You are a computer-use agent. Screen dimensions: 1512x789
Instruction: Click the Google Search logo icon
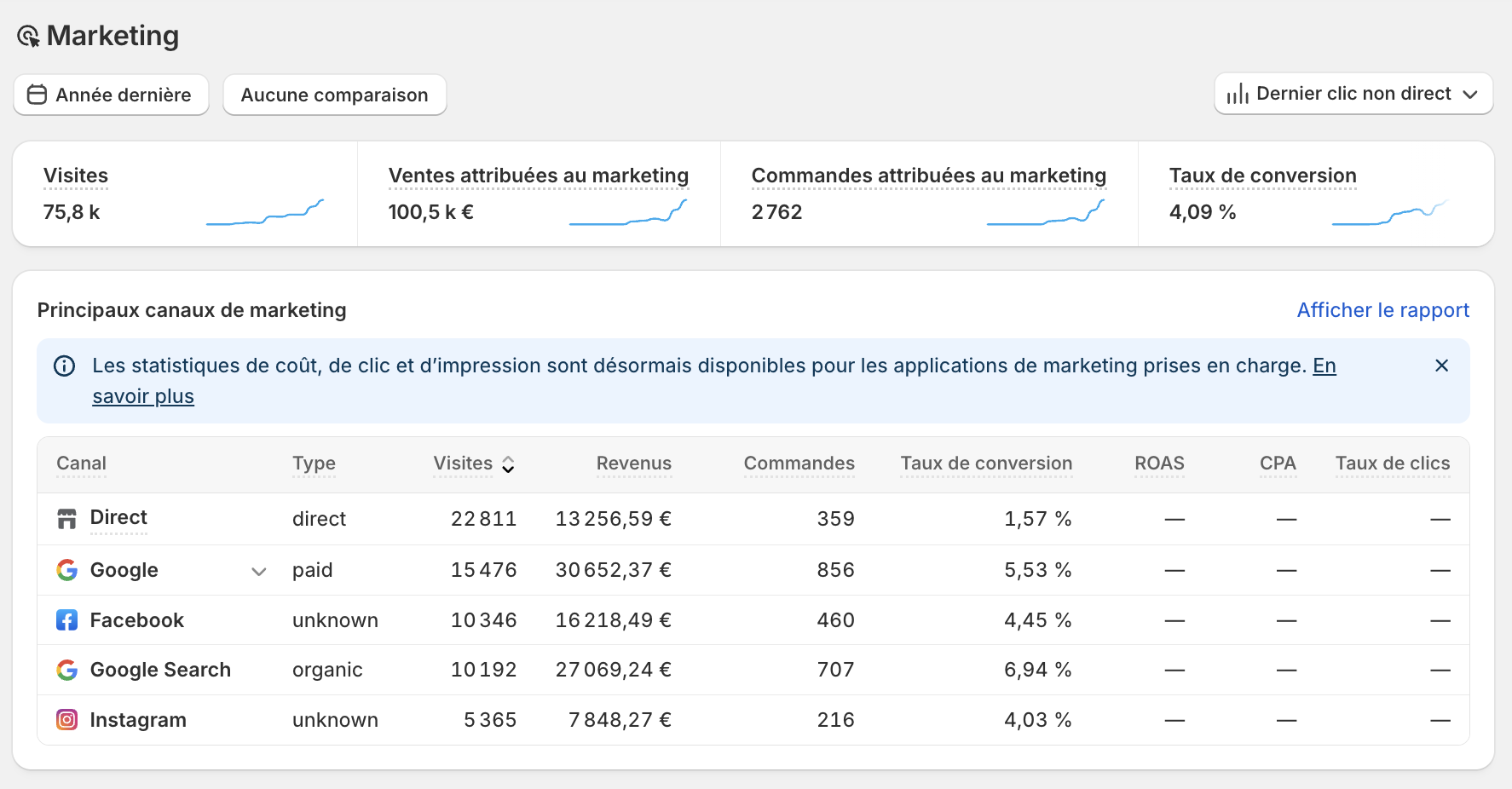66,671
